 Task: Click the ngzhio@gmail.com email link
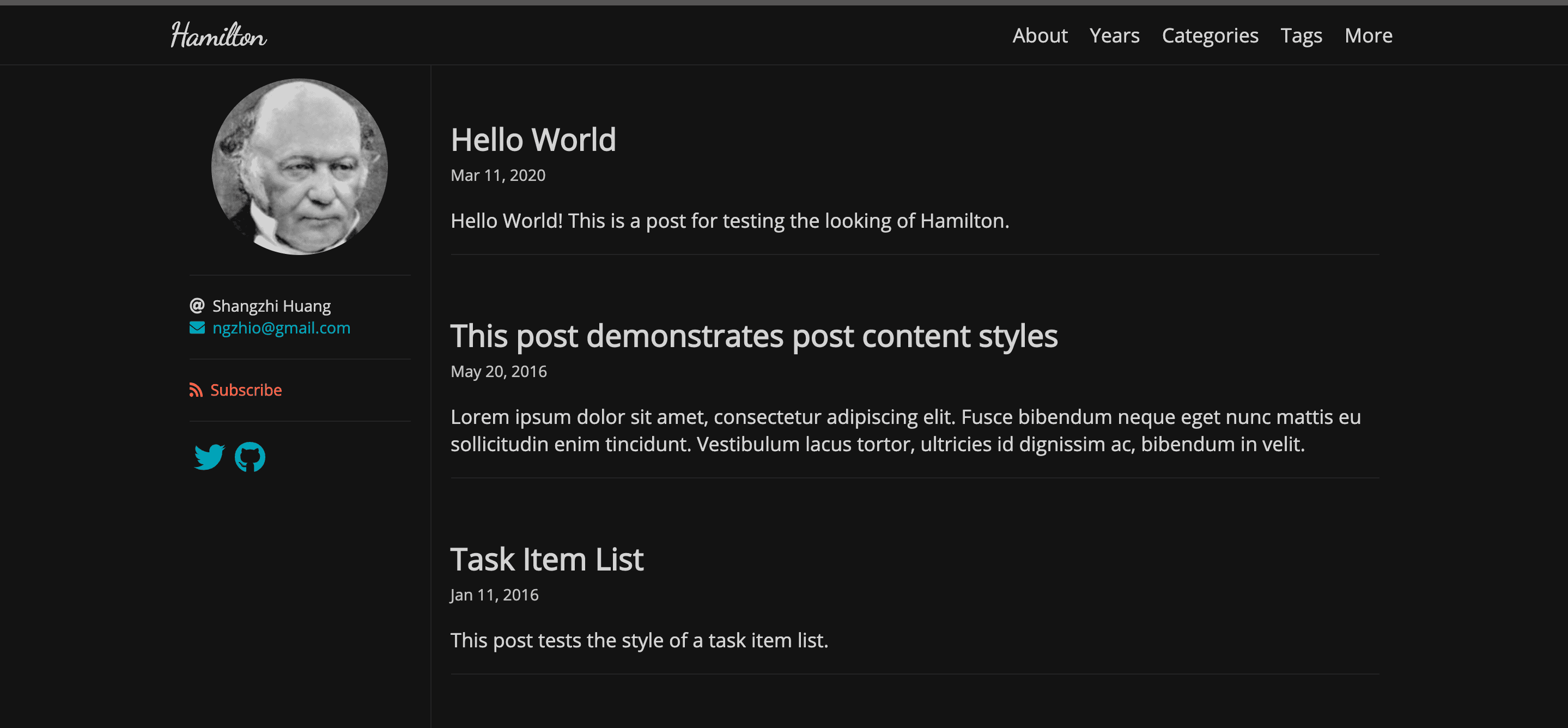(x=281, y=328)
